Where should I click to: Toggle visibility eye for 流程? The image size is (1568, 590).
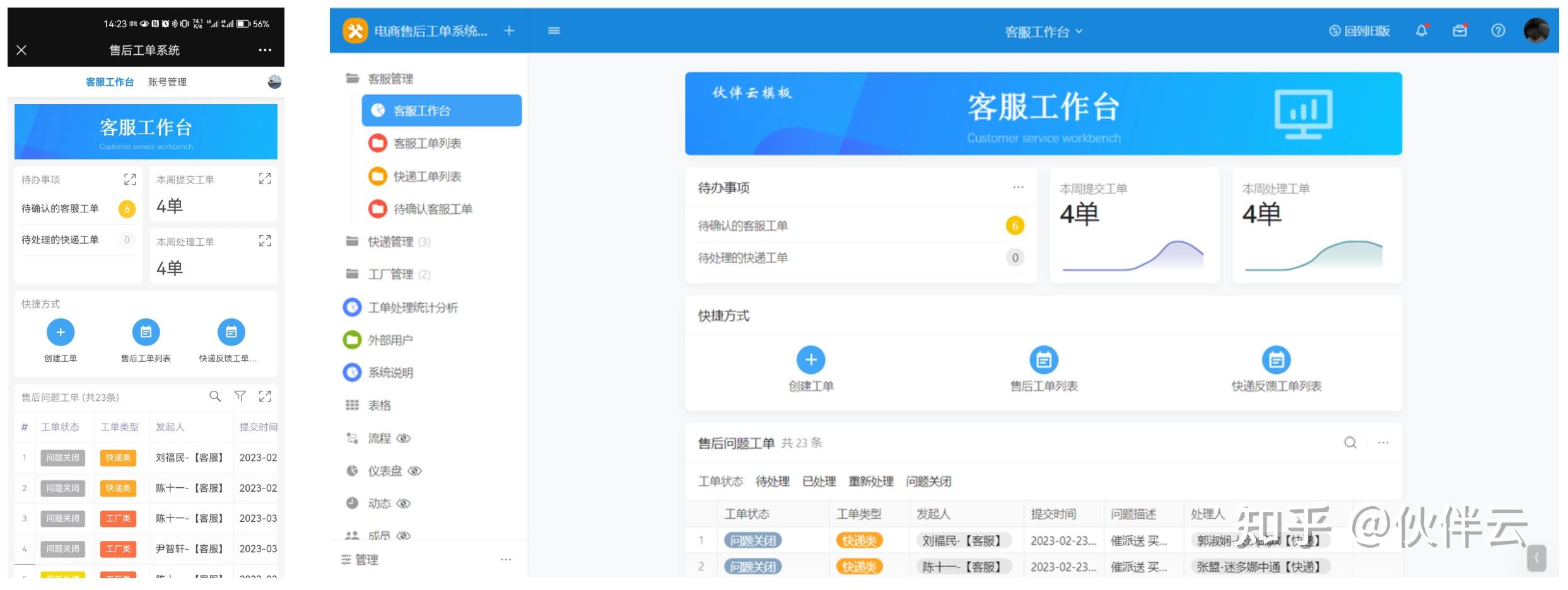click(x=404, y=438)
